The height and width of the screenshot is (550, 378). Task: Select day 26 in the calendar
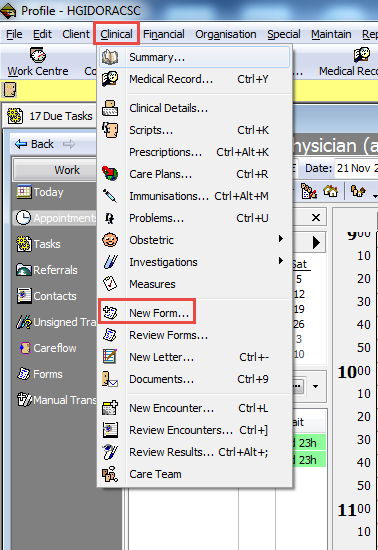[x=299, y=324]
